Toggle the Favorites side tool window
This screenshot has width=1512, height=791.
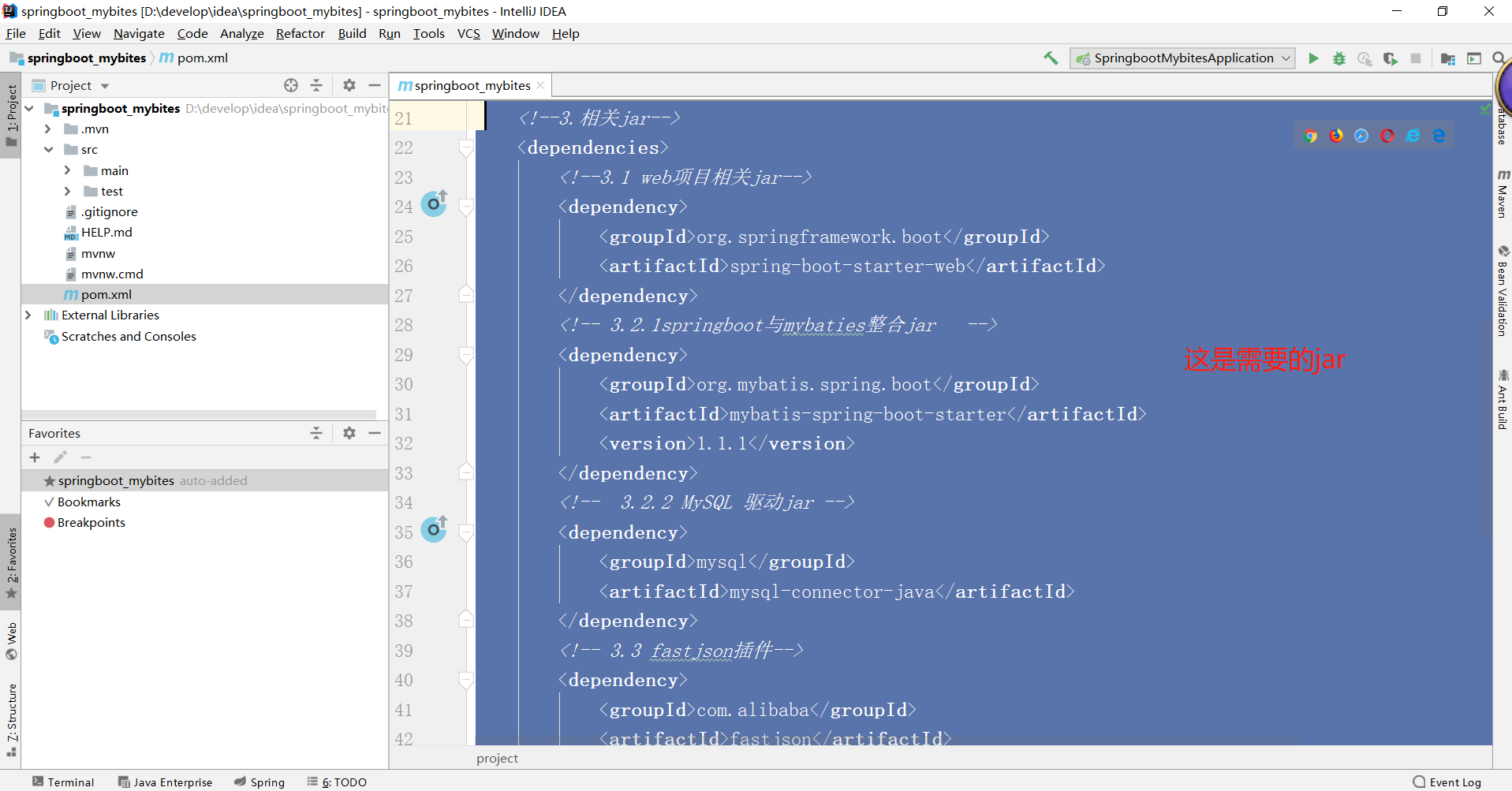point(11,562)
